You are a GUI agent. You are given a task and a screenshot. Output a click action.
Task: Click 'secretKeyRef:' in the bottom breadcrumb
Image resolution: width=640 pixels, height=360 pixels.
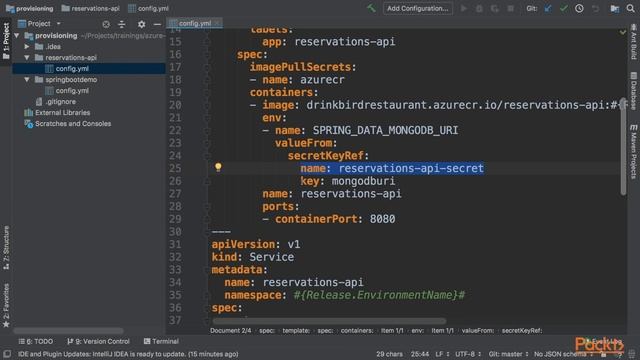[522, 331]
